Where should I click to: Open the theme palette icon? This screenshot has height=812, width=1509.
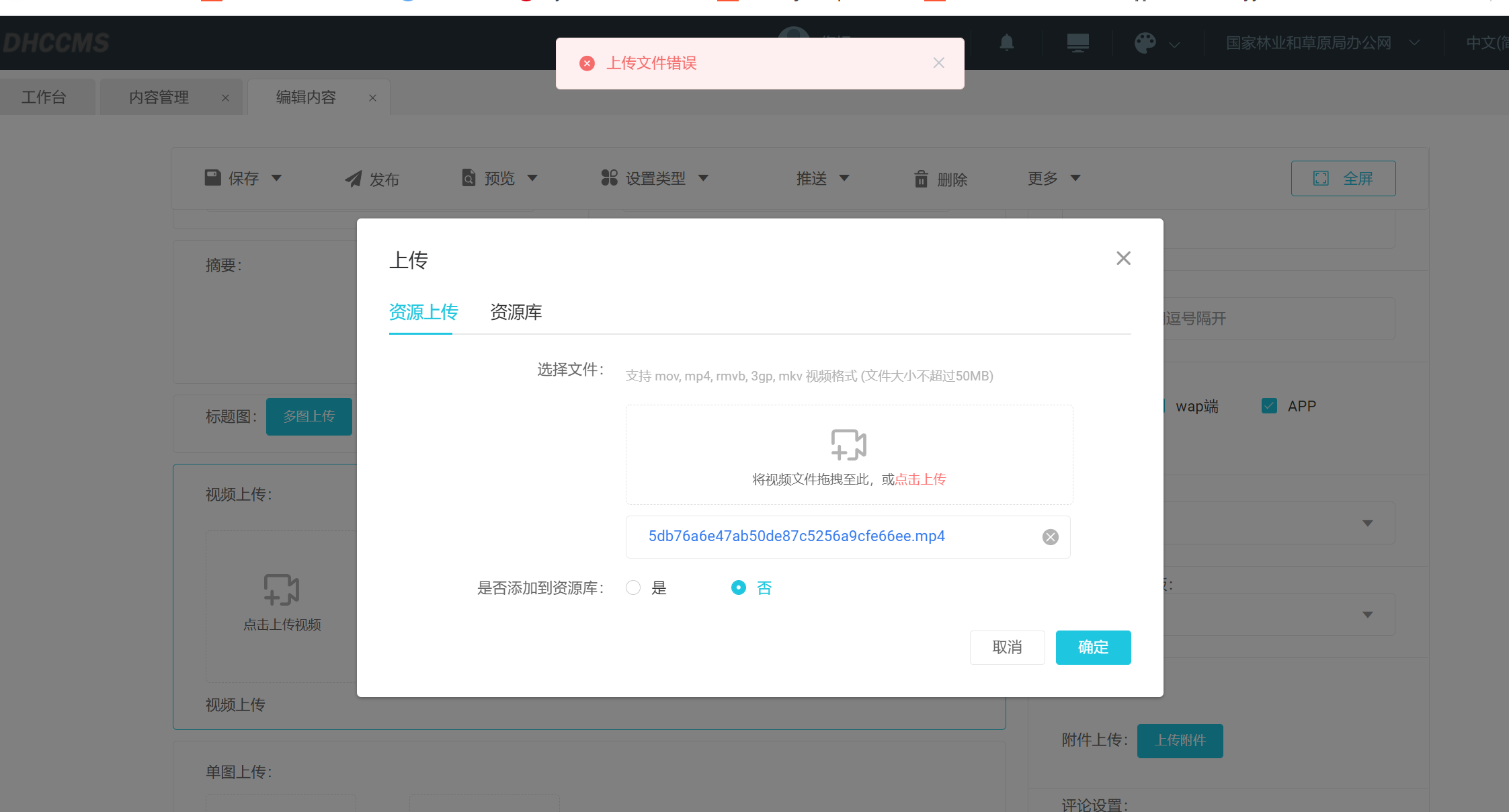pos(1145,43)
